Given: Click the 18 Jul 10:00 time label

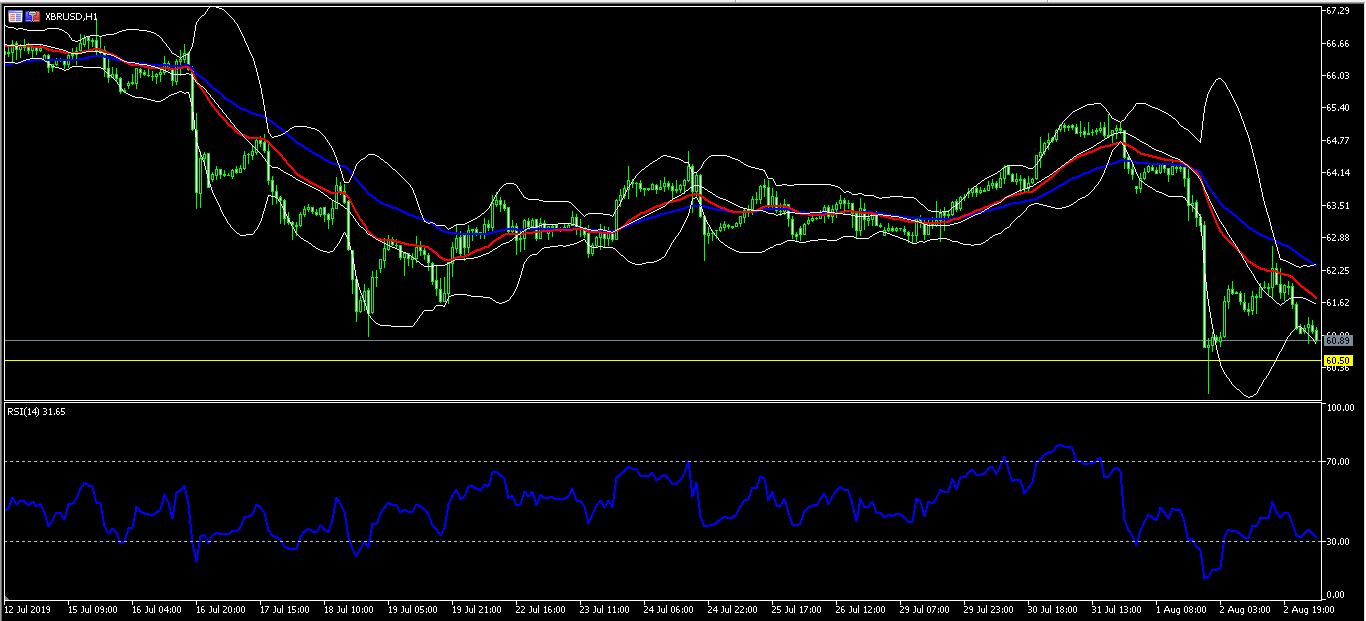Looking at the screenshot, I should 347,608.
